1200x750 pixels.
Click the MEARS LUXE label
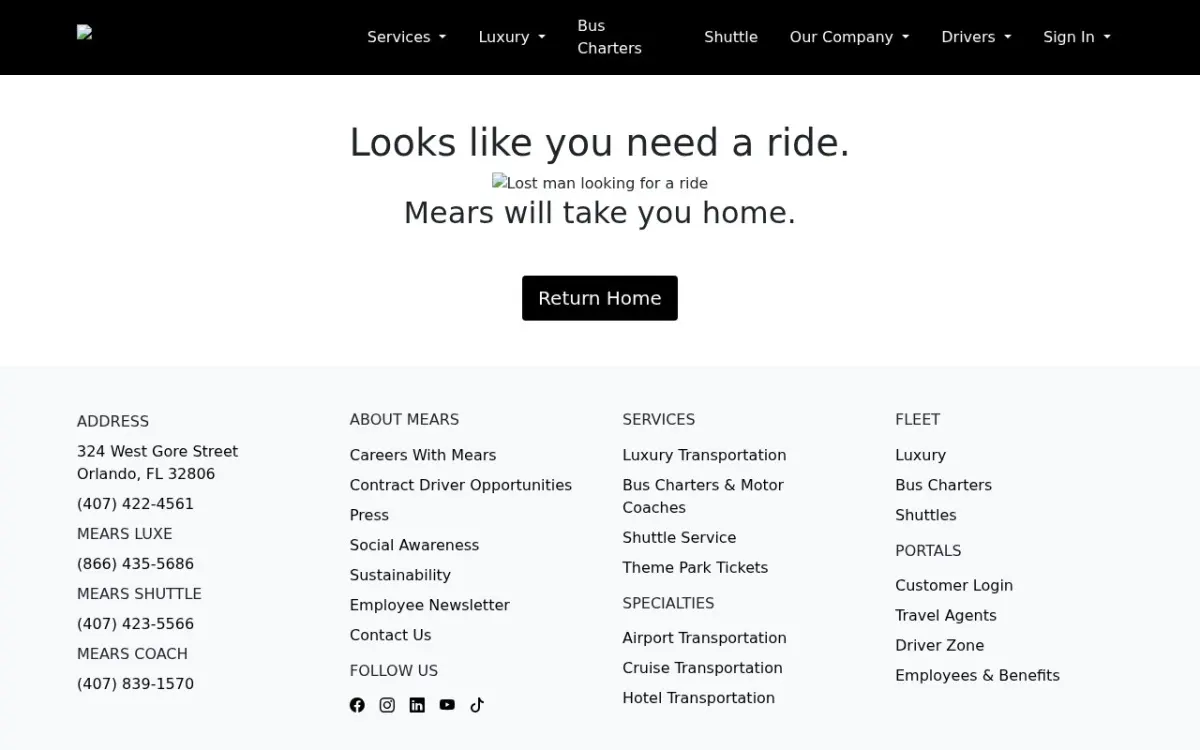click(x=124, y=534)
